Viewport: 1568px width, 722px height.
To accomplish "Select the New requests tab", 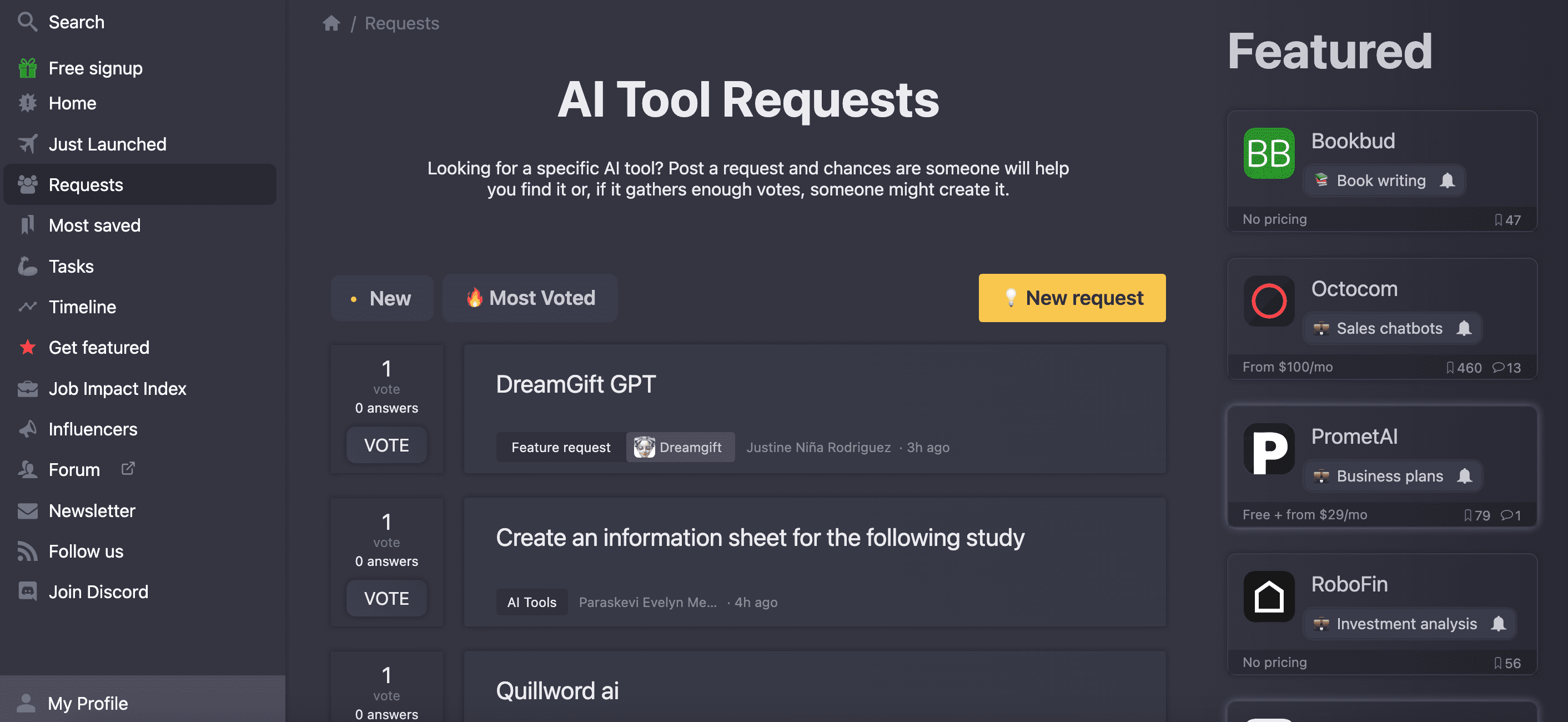I will pyautogui.click(x=381, y=298).
